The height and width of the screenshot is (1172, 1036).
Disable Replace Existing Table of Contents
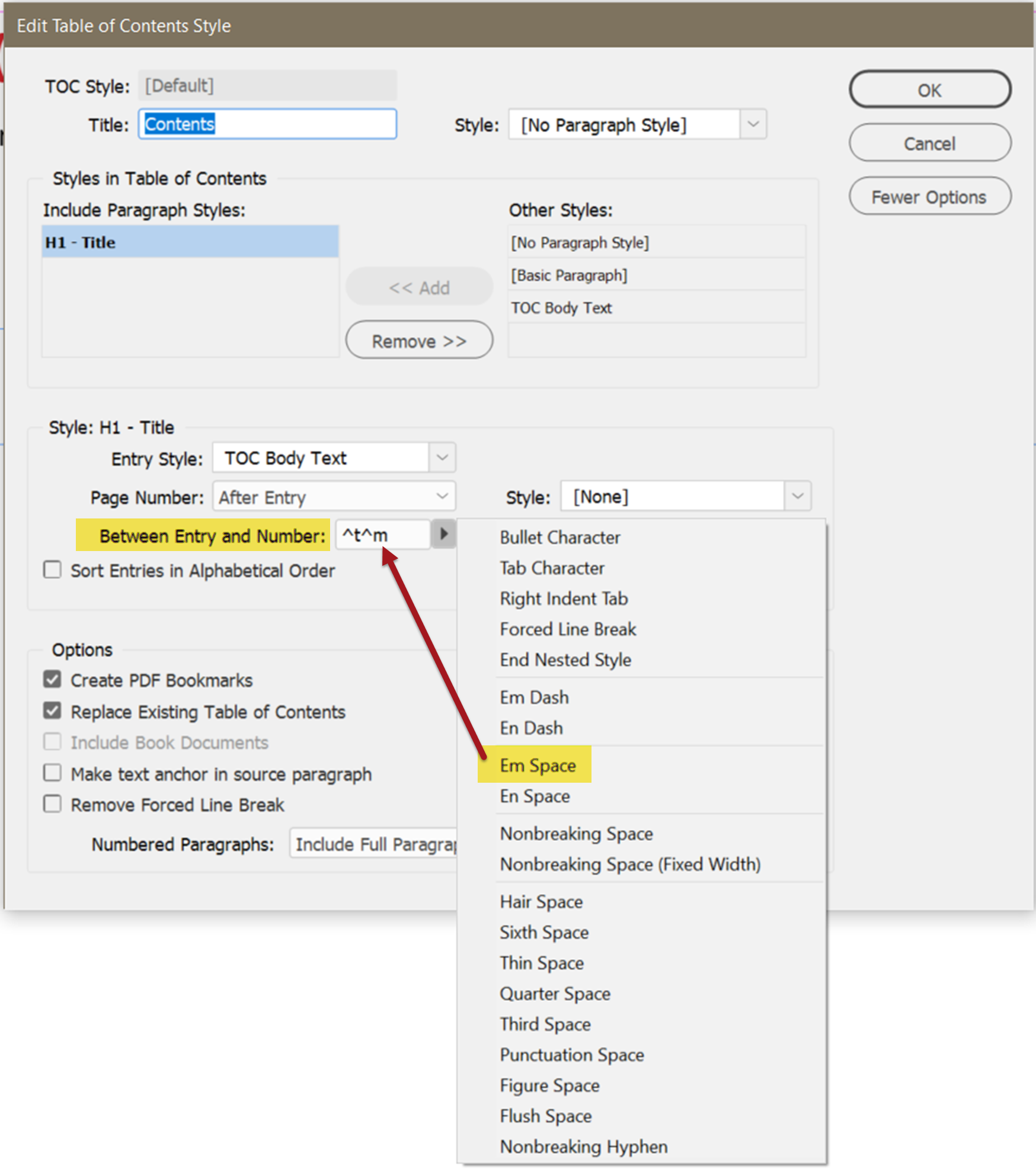click(53, 710)
